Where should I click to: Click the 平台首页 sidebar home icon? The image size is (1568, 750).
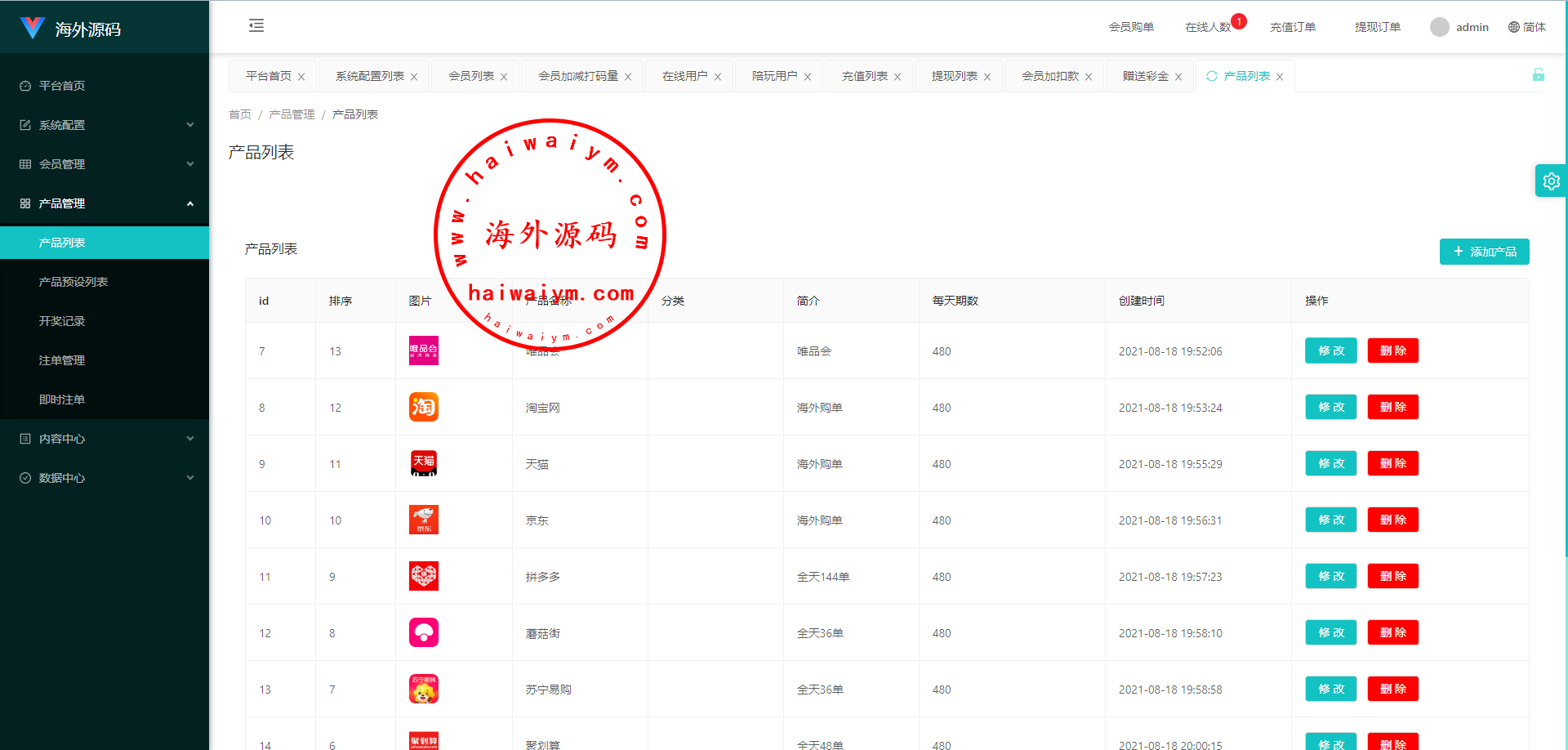pyautogui.click(x=25, y=86)
